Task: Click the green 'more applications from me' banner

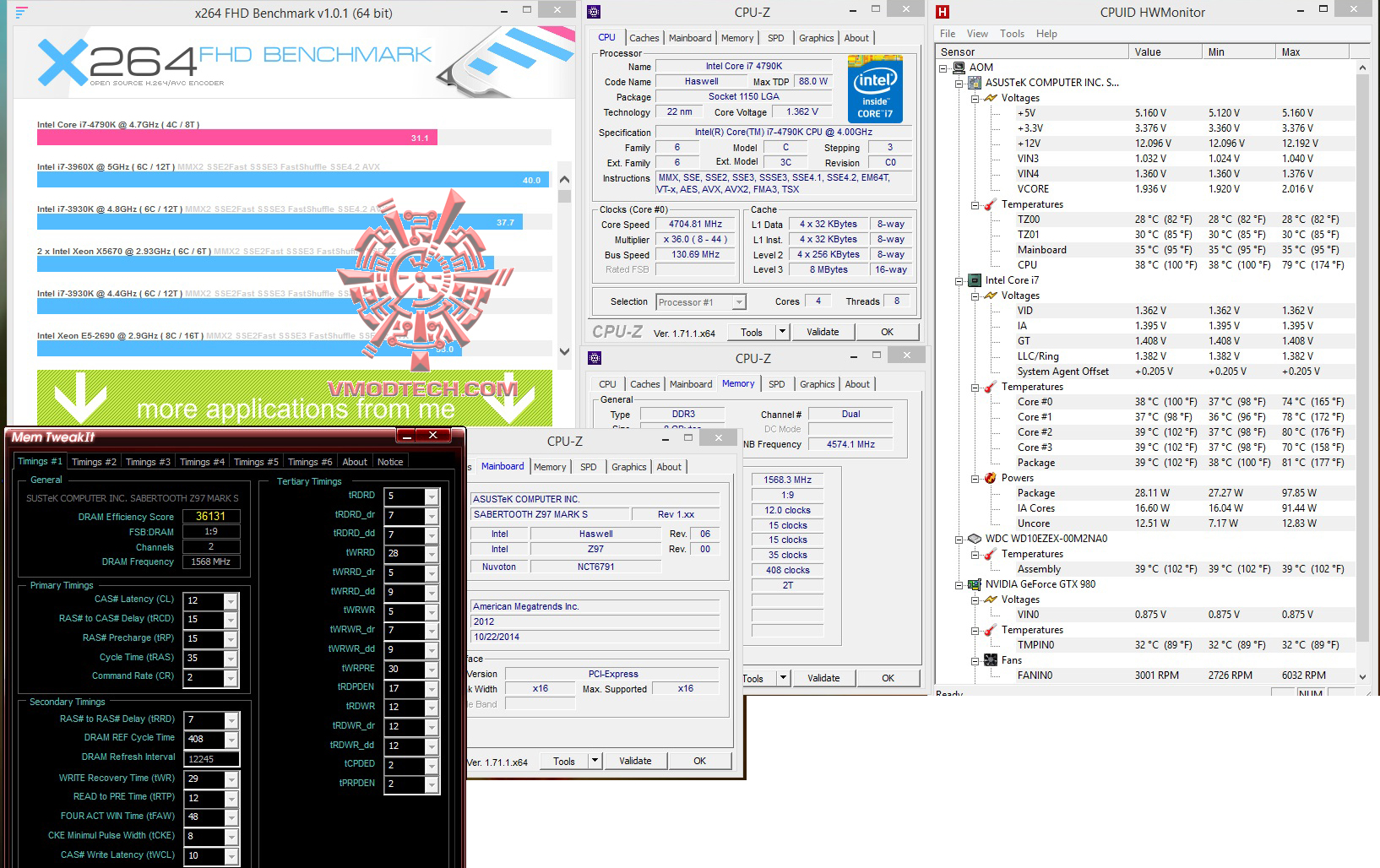Action: 295,398
